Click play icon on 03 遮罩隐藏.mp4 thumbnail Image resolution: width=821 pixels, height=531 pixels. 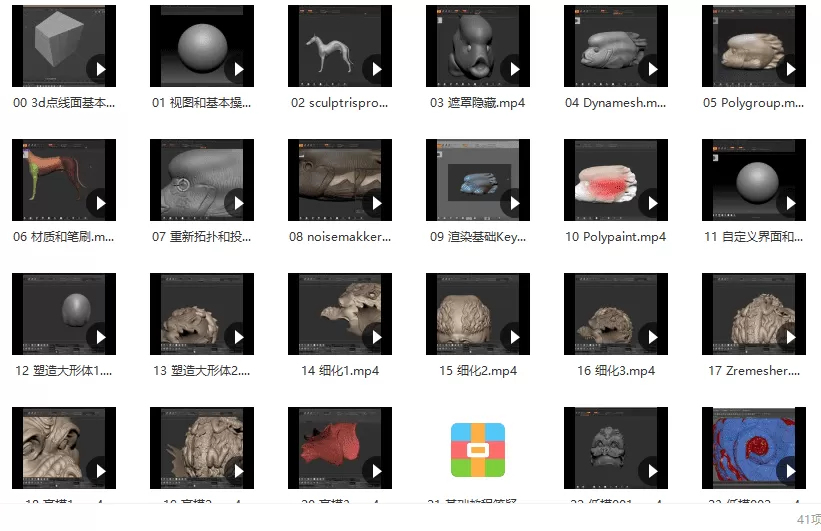coord(513,69)
